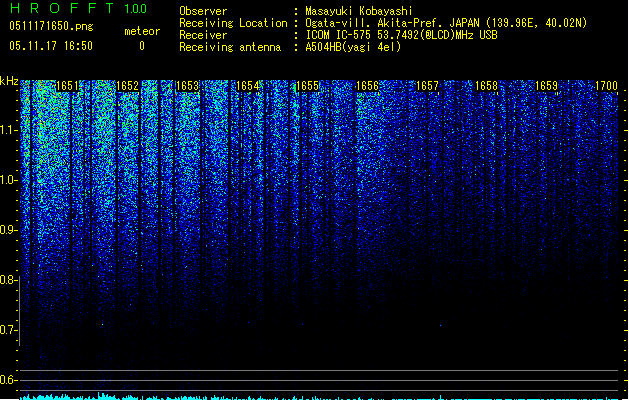Viewport: 629px width, 400px height.
Task: Click the 0.7 kHz frequency axis label
Action: [8, 330]
